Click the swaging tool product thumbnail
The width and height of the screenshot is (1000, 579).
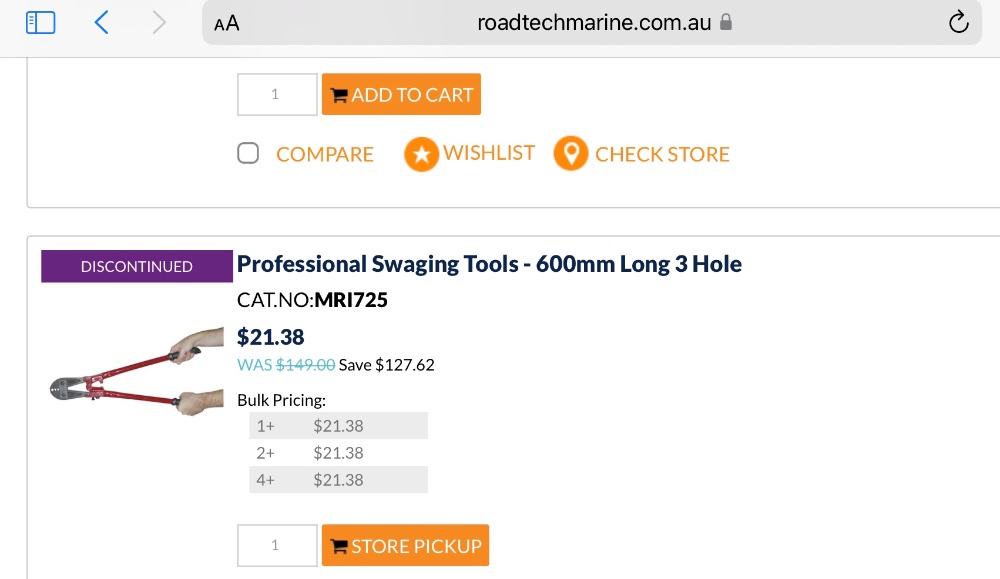pos(127,371)
